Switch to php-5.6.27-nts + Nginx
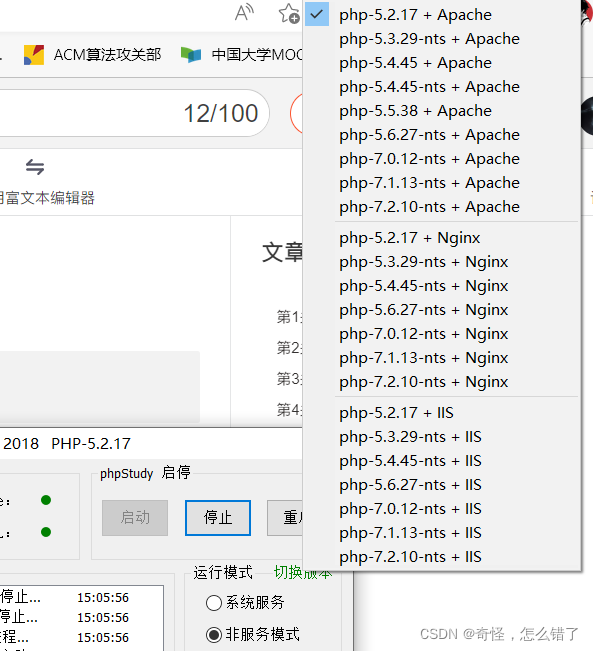The height and width of the screenshot is (651, 593). click(x=441, y=310)
